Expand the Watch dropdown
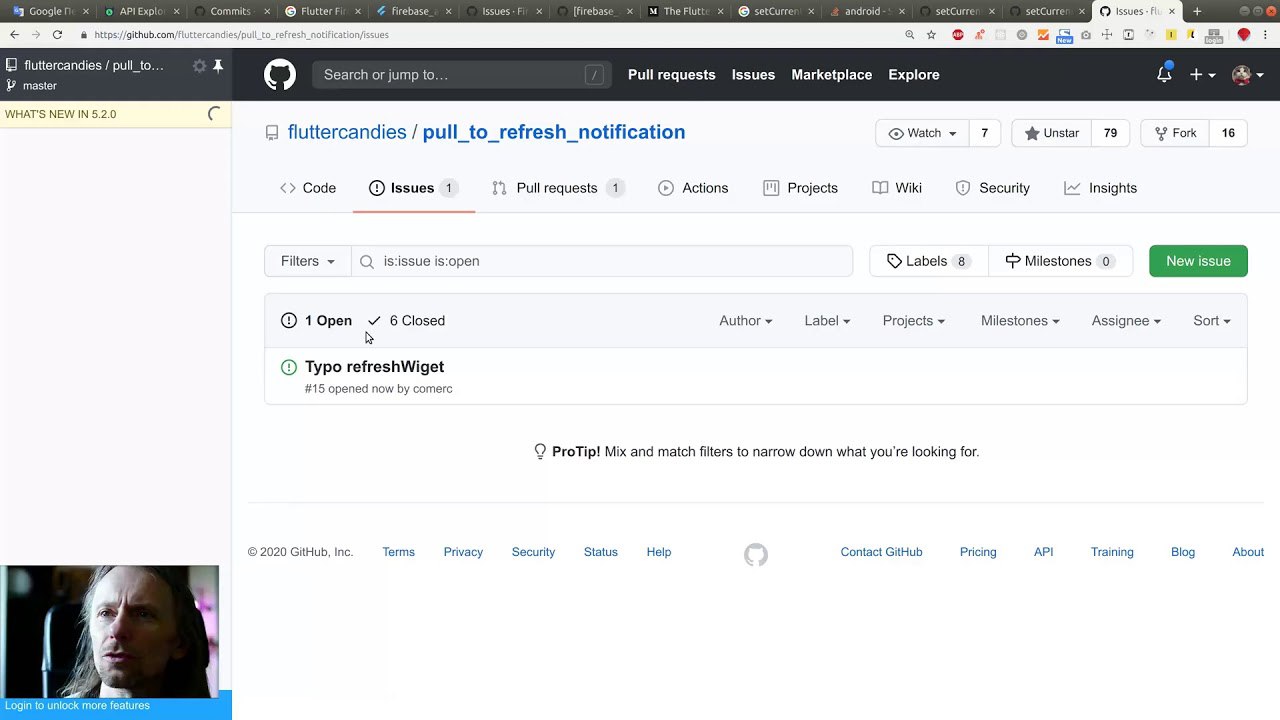Viewport: 1280px width, 720px height. coord(922,133)
